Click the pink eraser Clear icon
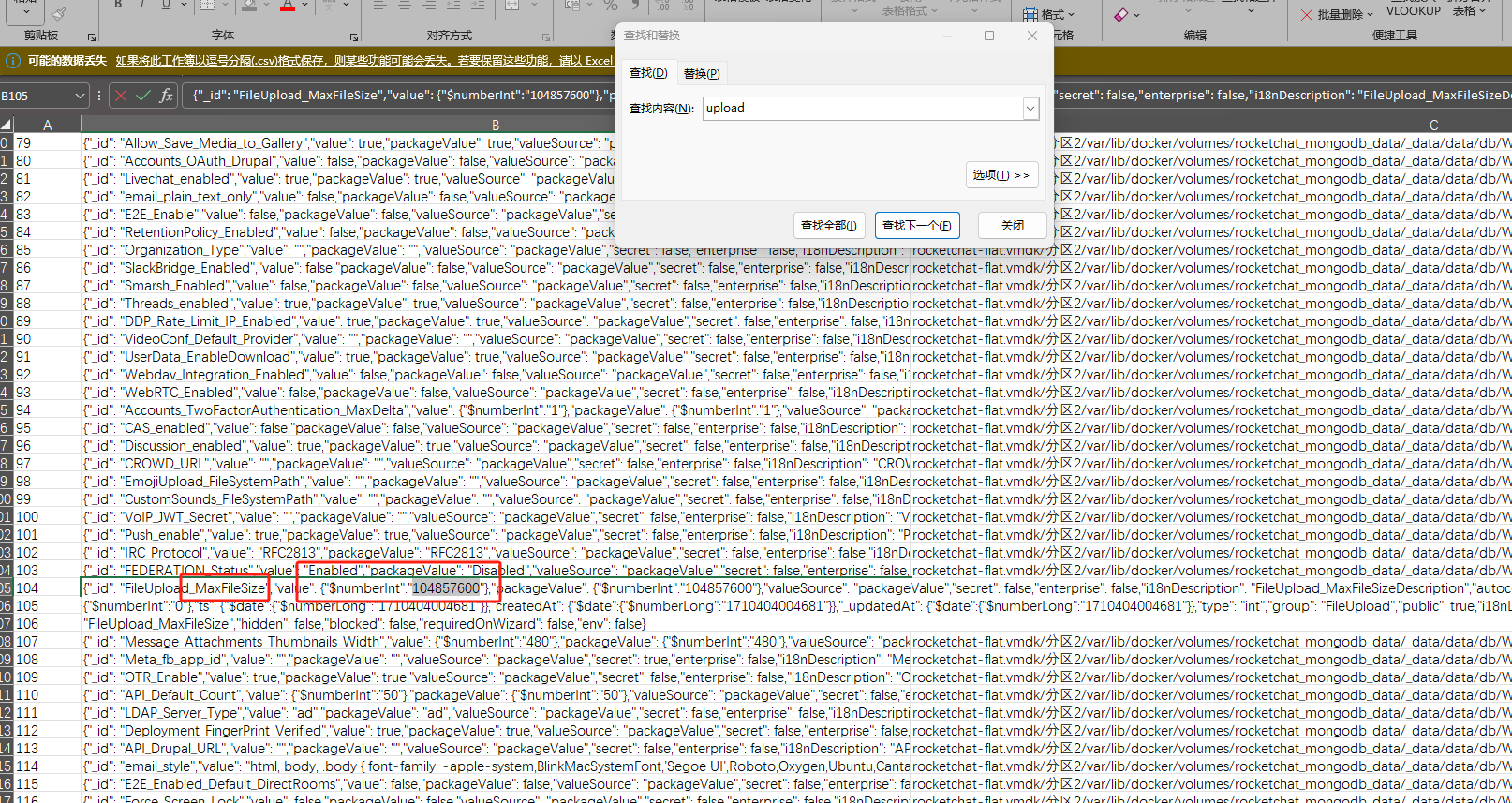 pos(1121,14)
